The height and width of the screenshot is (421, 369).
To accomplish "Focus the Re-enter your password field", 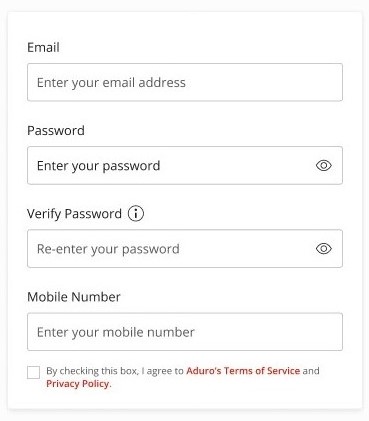I will point(185,248).
